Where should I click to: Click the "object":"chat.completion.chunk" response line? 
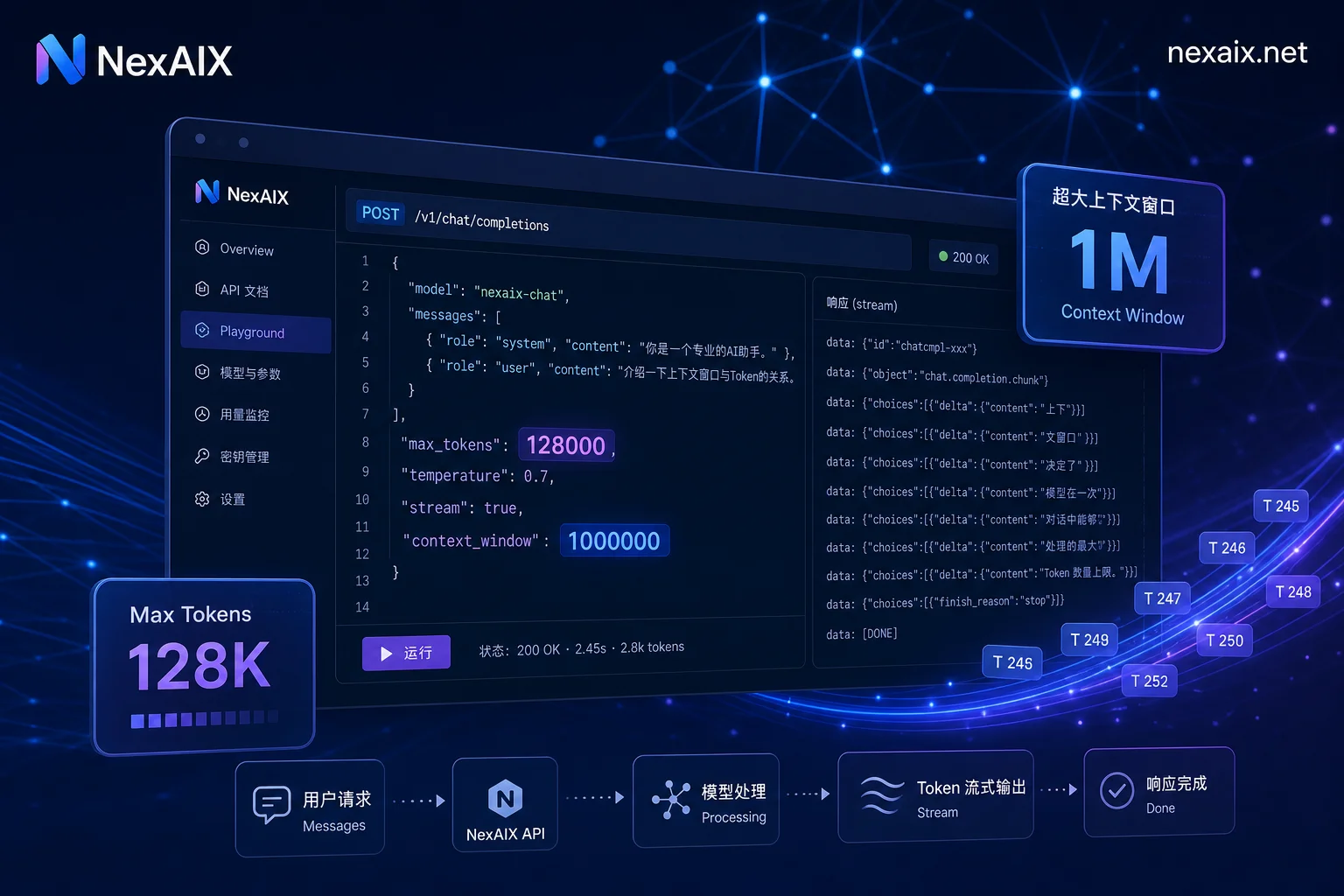pos(937,376)
